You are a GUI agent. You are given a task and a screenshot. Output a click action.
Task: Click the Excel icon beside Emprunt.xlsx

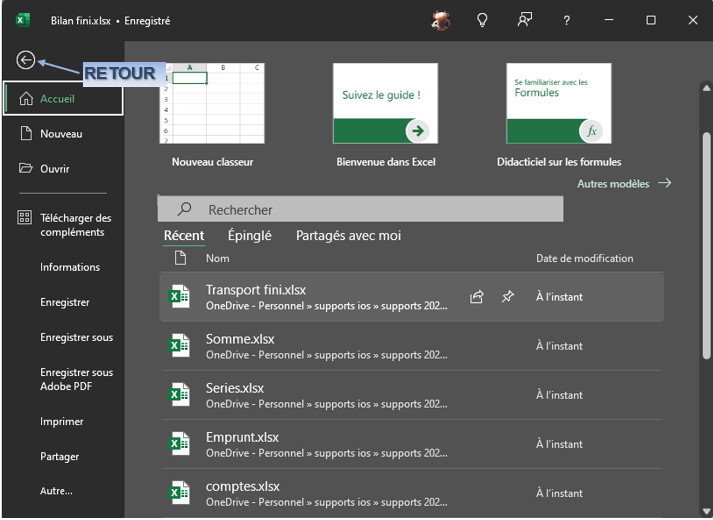[x=179, y=444]
